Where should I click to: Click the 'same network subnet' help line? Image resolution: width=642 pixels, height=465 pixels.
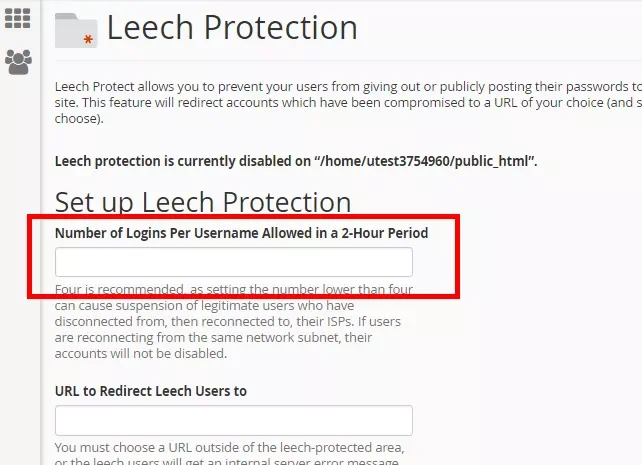pos(213,337)
